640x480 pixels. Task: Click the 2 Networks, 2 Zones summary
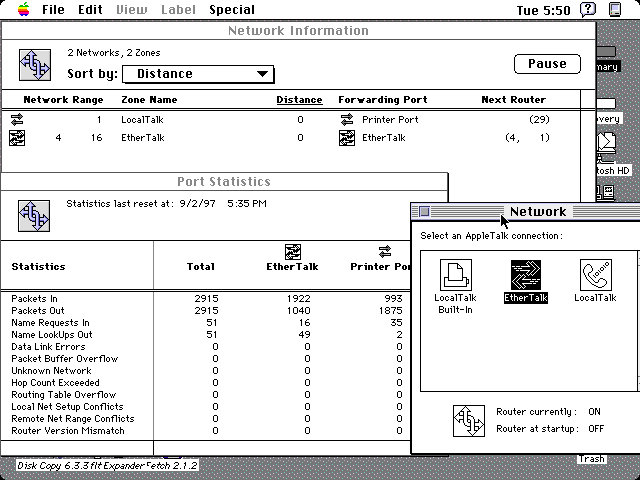(x=114, y=53)
